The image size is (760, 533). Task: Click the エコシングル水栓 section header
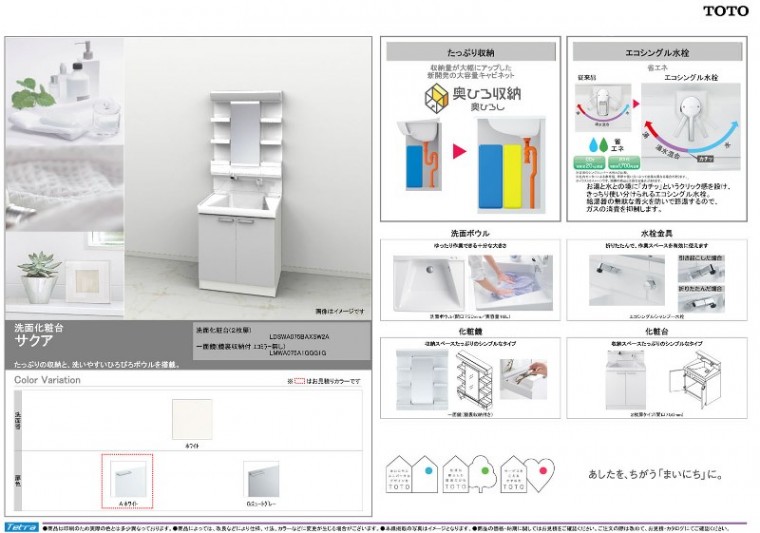pyautogui.click(x=657, y=52)
